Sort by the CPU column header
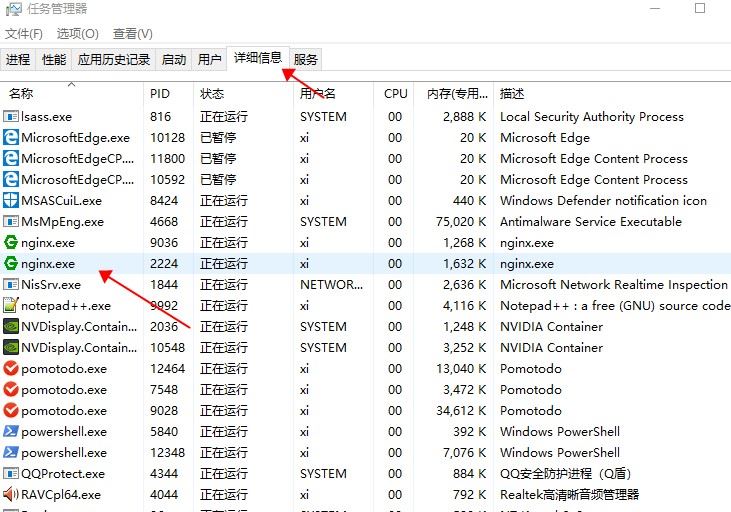 click(395, 93)
